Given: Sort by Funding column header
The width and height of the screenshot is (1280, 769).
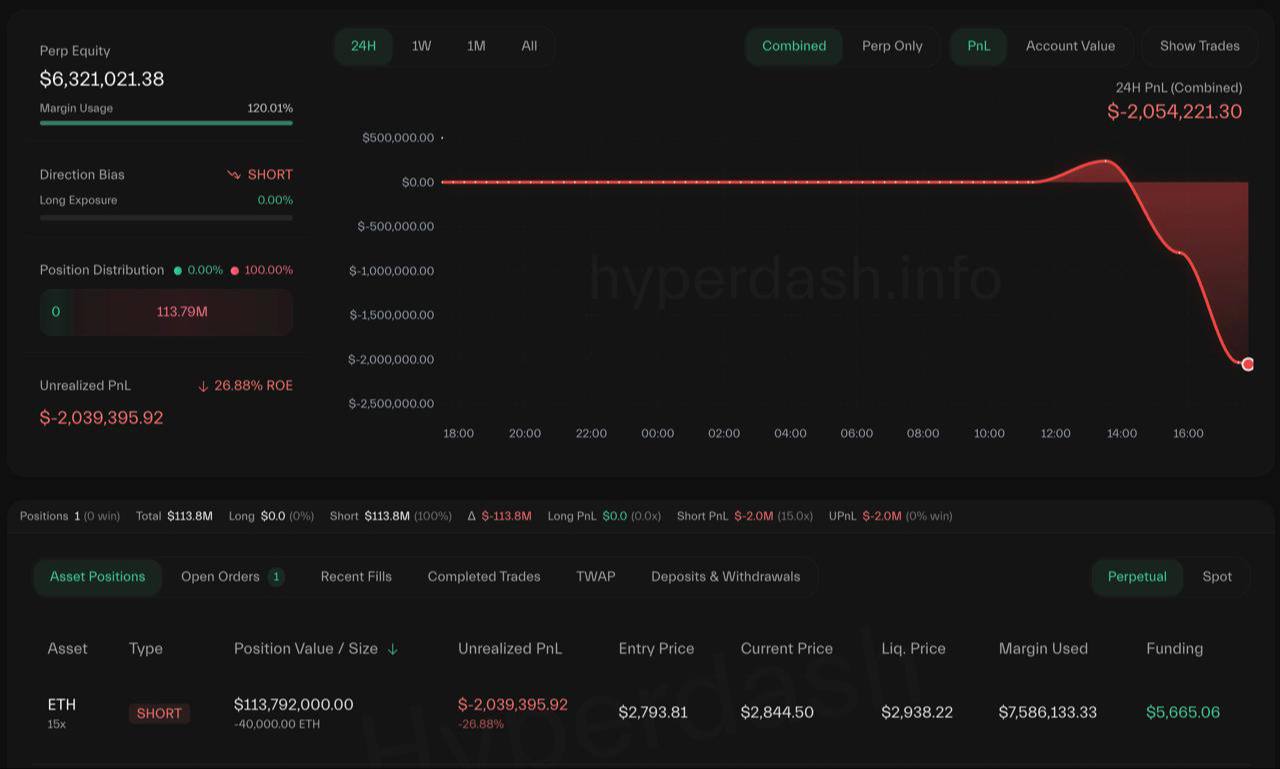Looking at the screenshot, I should click(1174, 649).
